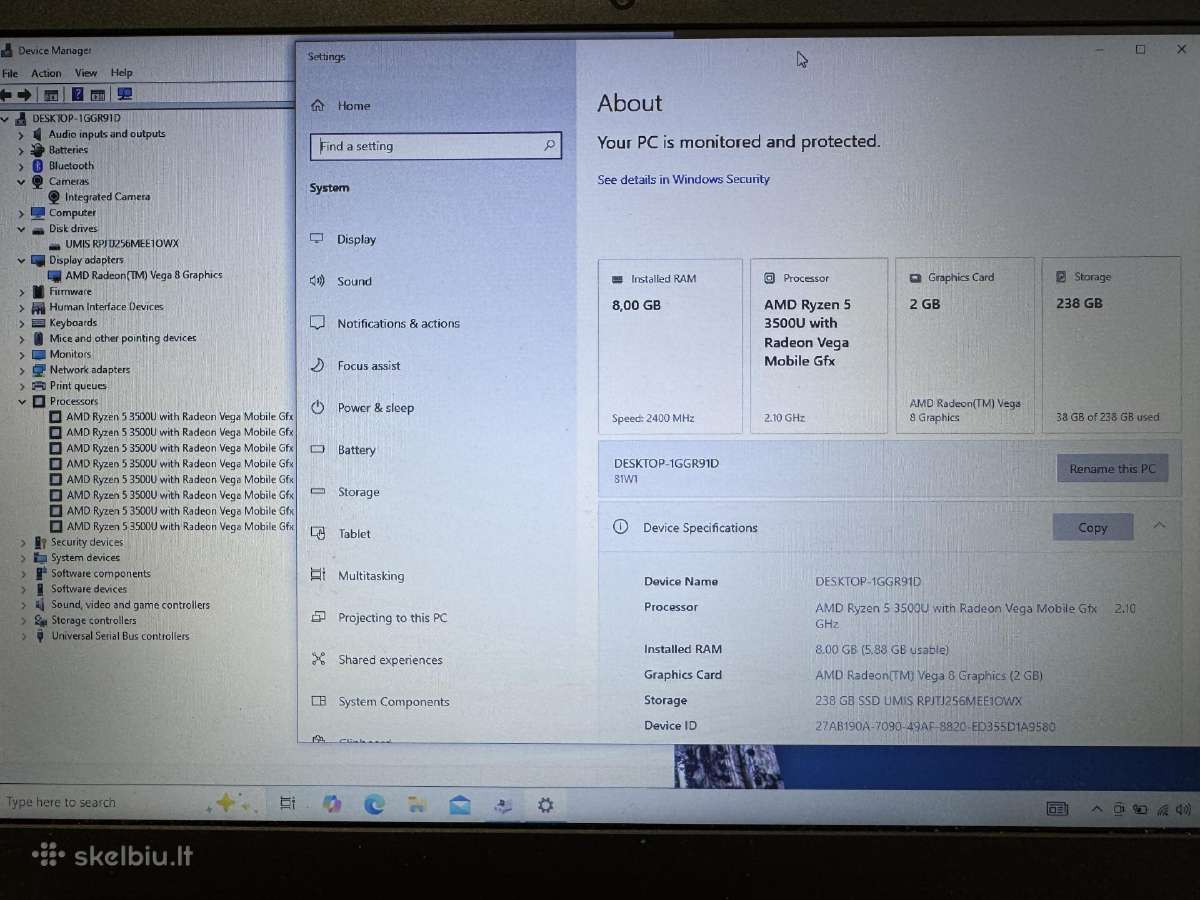The height and width of the screenshot is (900, 1200).
Task: Open Help menu in Device Manager
Action: coord(121,73)
